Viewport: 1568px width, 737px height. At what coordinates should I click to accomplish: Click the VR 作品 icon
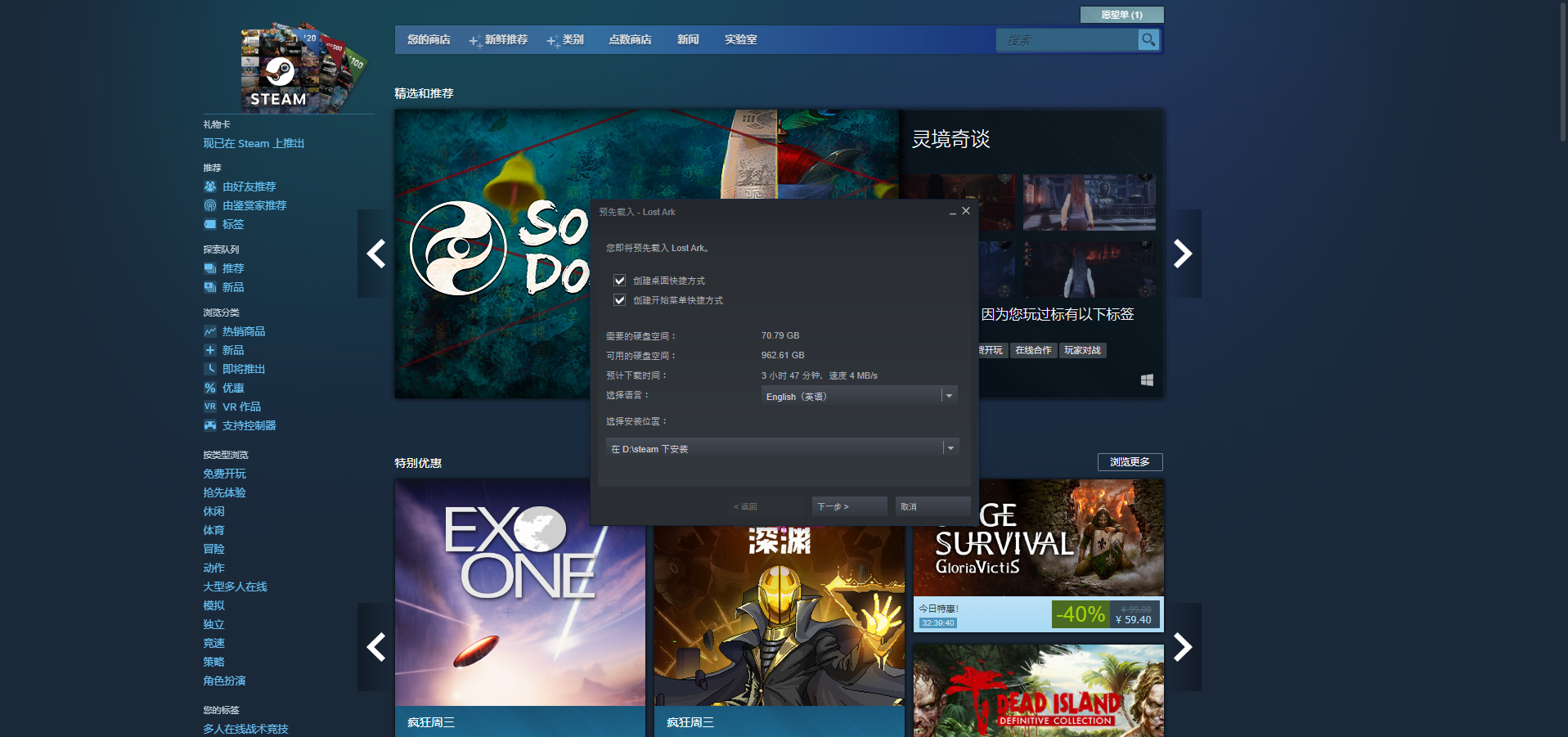click(x=210, y=407)
